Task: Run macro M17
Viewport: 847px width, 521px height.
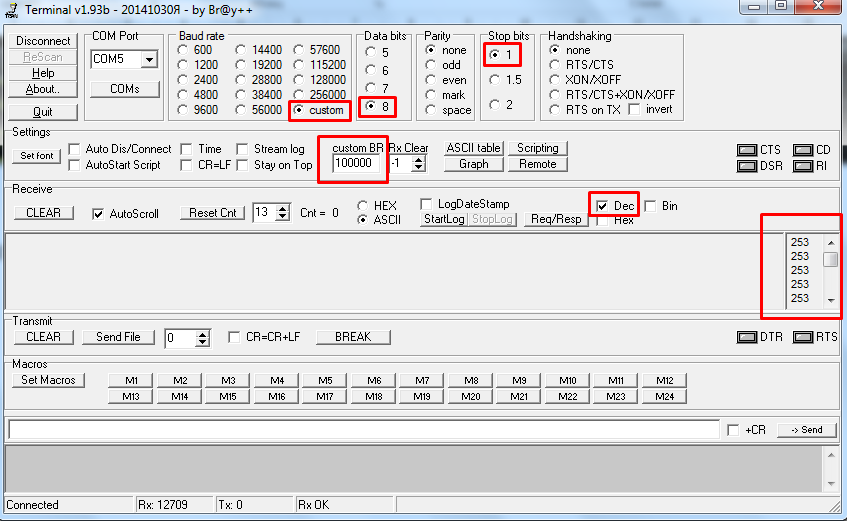Action: click(325, 397)
